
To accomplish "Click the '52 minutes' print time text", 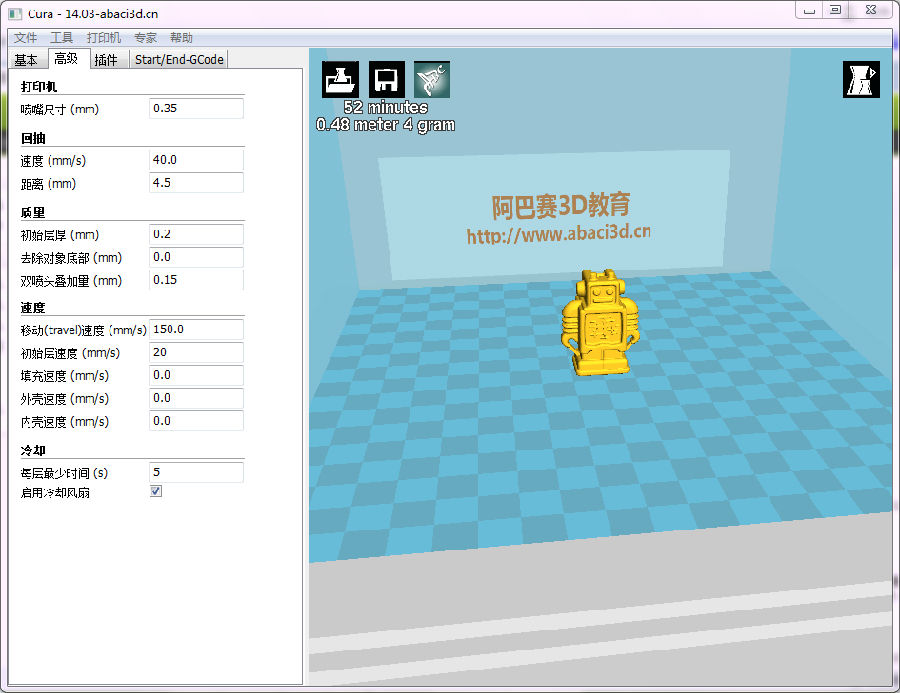I will (386, 107).
